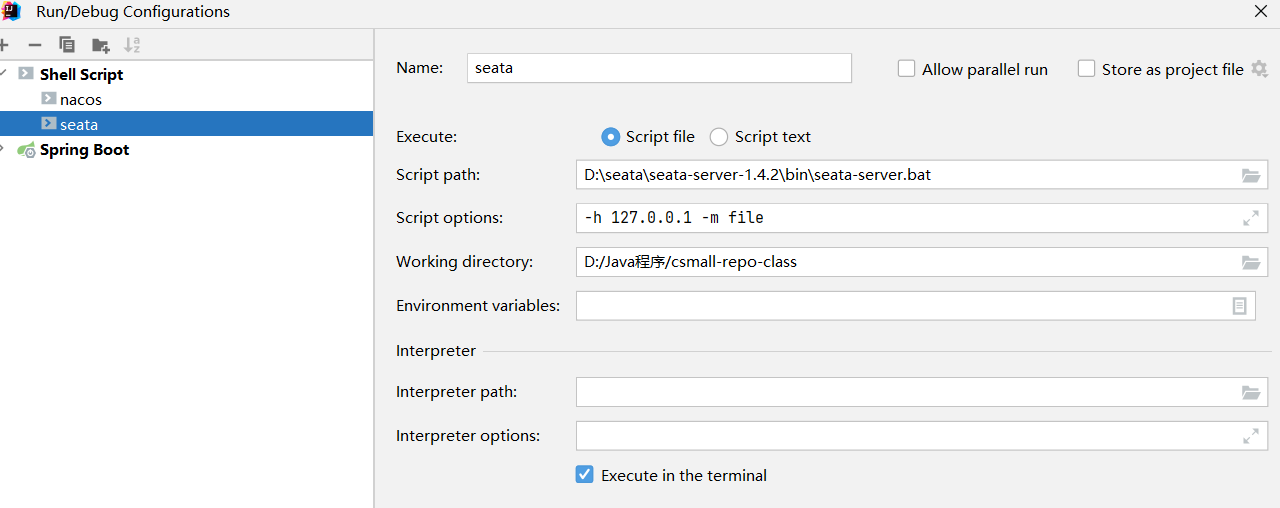Browse for the working directory folder
1280x508 pixels.
tap(1251, 262)
